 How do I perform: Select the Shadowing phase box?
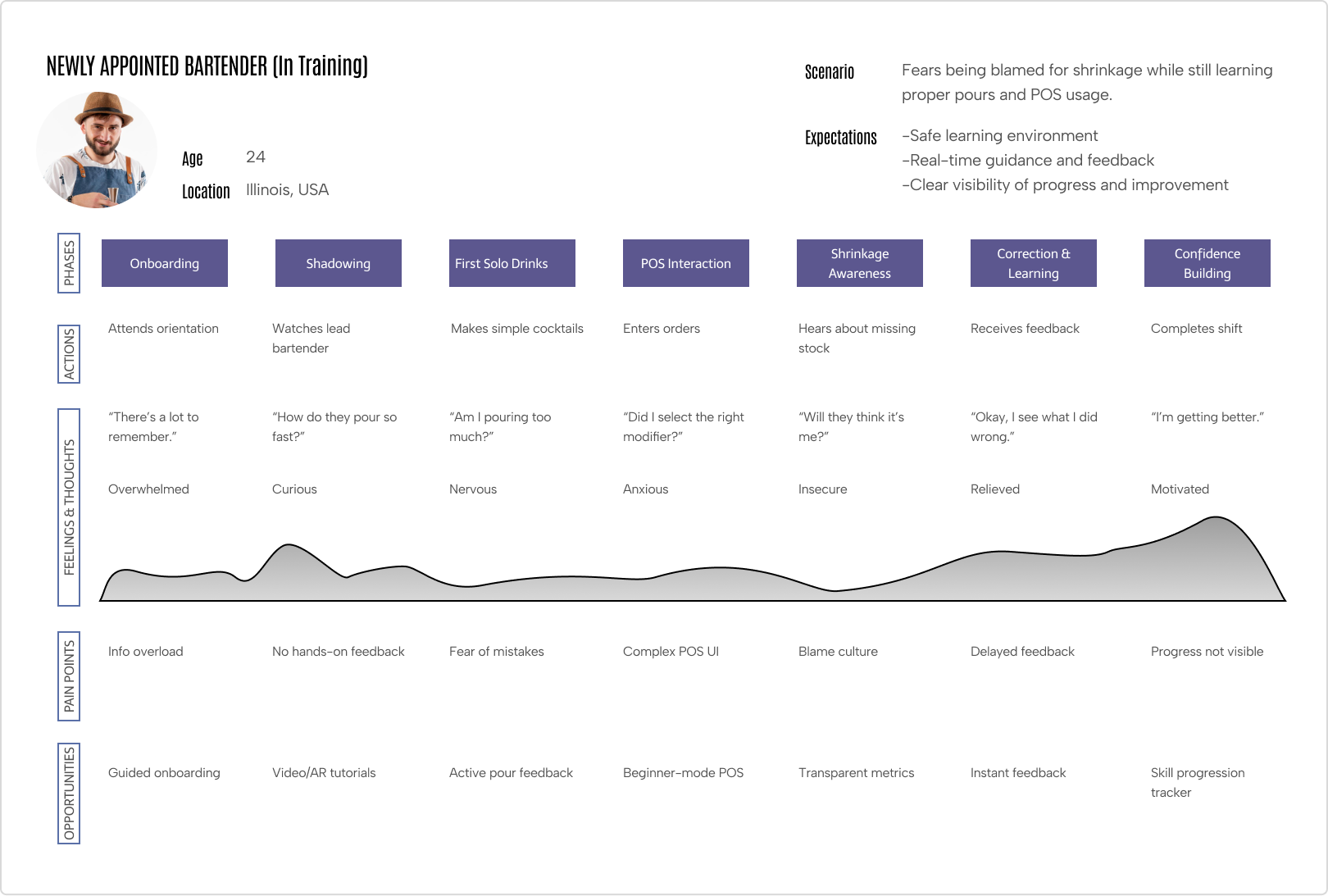pyautogui.click(x=339, y=263)
